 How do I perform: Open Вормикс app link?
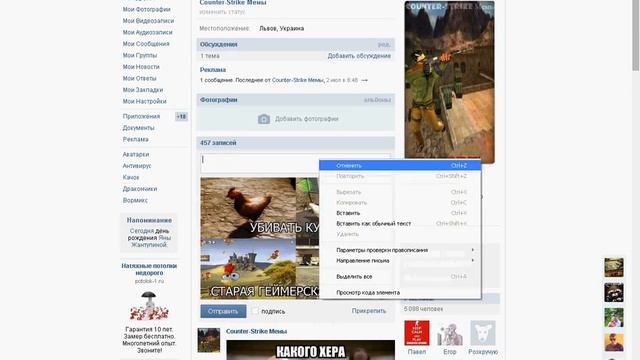(135, 200)
